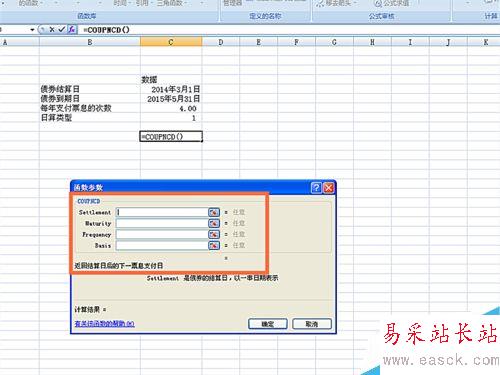Click the Basis range selector icon
This screenshot has width=500, height=375.
214,246
